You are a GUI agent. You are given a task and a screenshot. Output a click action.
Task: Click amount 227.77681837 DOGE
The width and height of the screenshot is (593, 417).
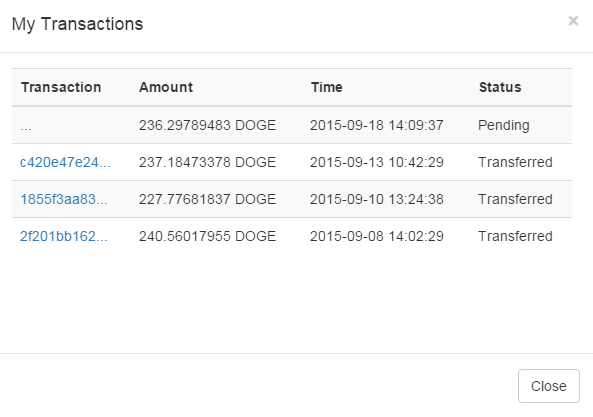[207, 199]
